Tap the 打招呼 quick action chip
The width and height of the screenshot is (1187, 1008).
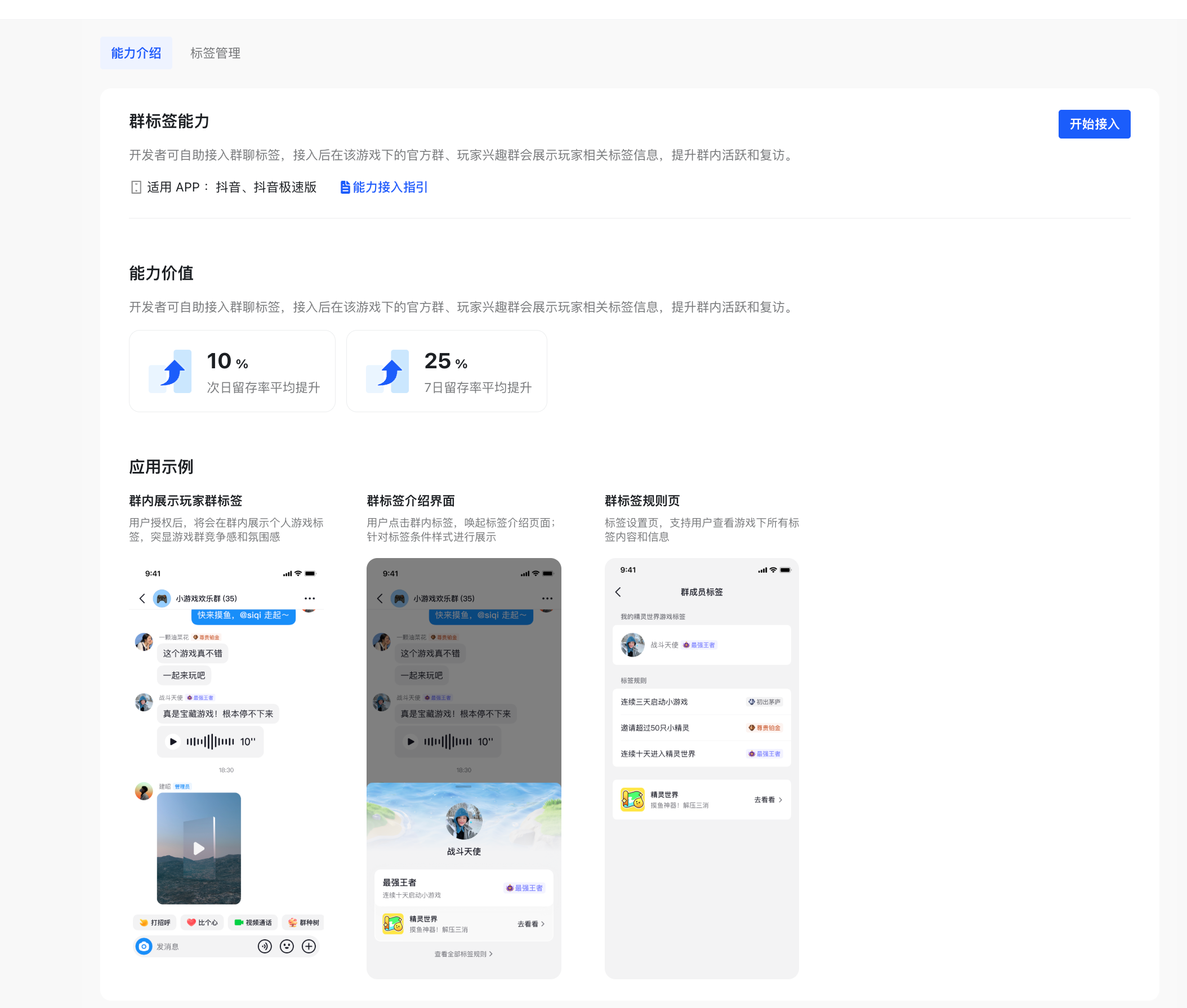click(x=155, y=922)
